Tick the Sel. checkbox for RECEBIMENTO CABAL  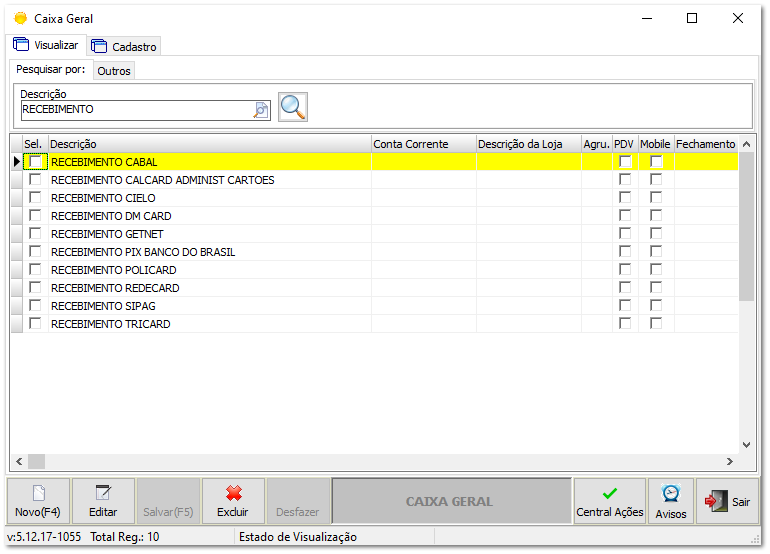click(35, 162)
